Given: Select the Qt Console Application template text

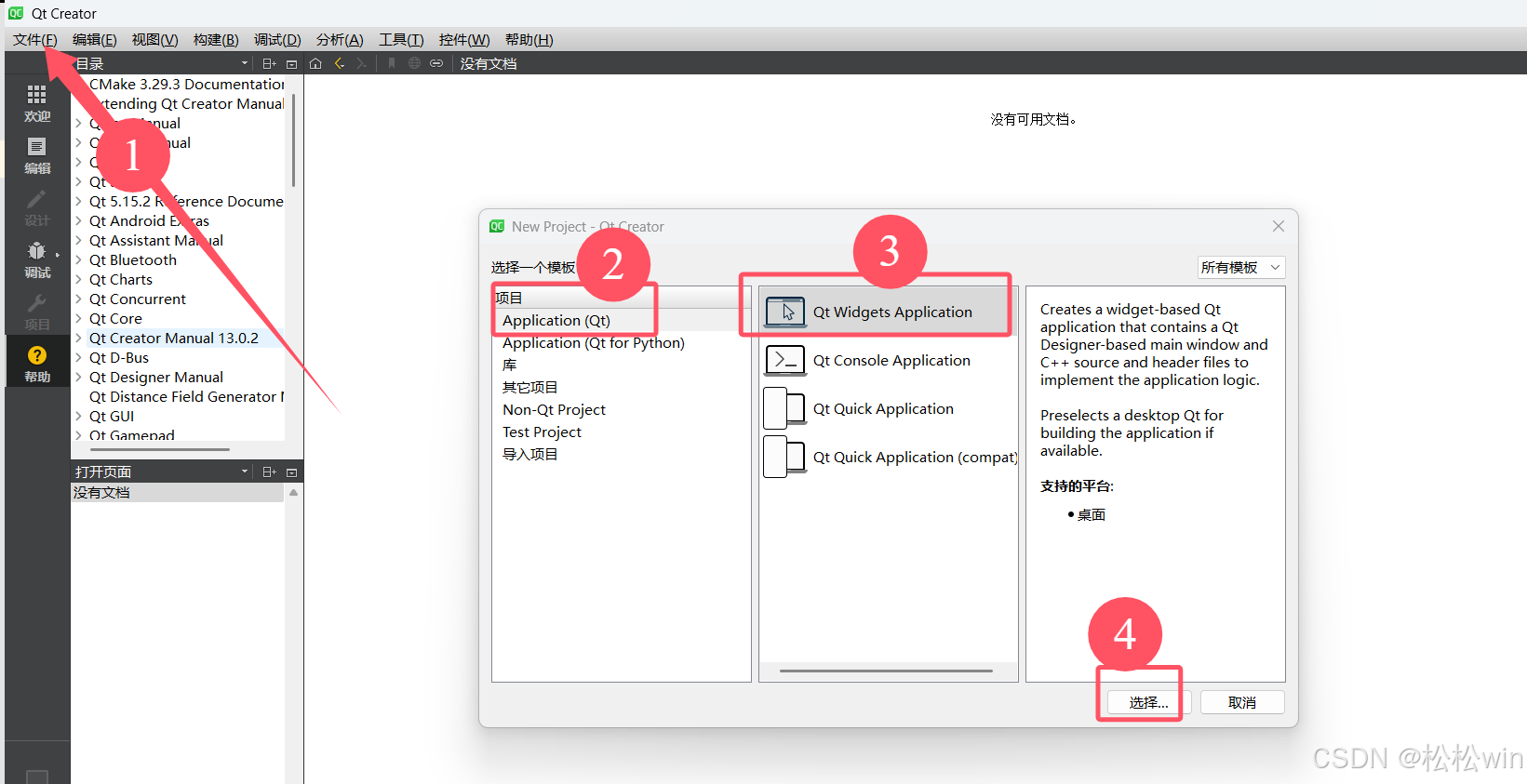Looking at the screenshot, I should point(891,360).
